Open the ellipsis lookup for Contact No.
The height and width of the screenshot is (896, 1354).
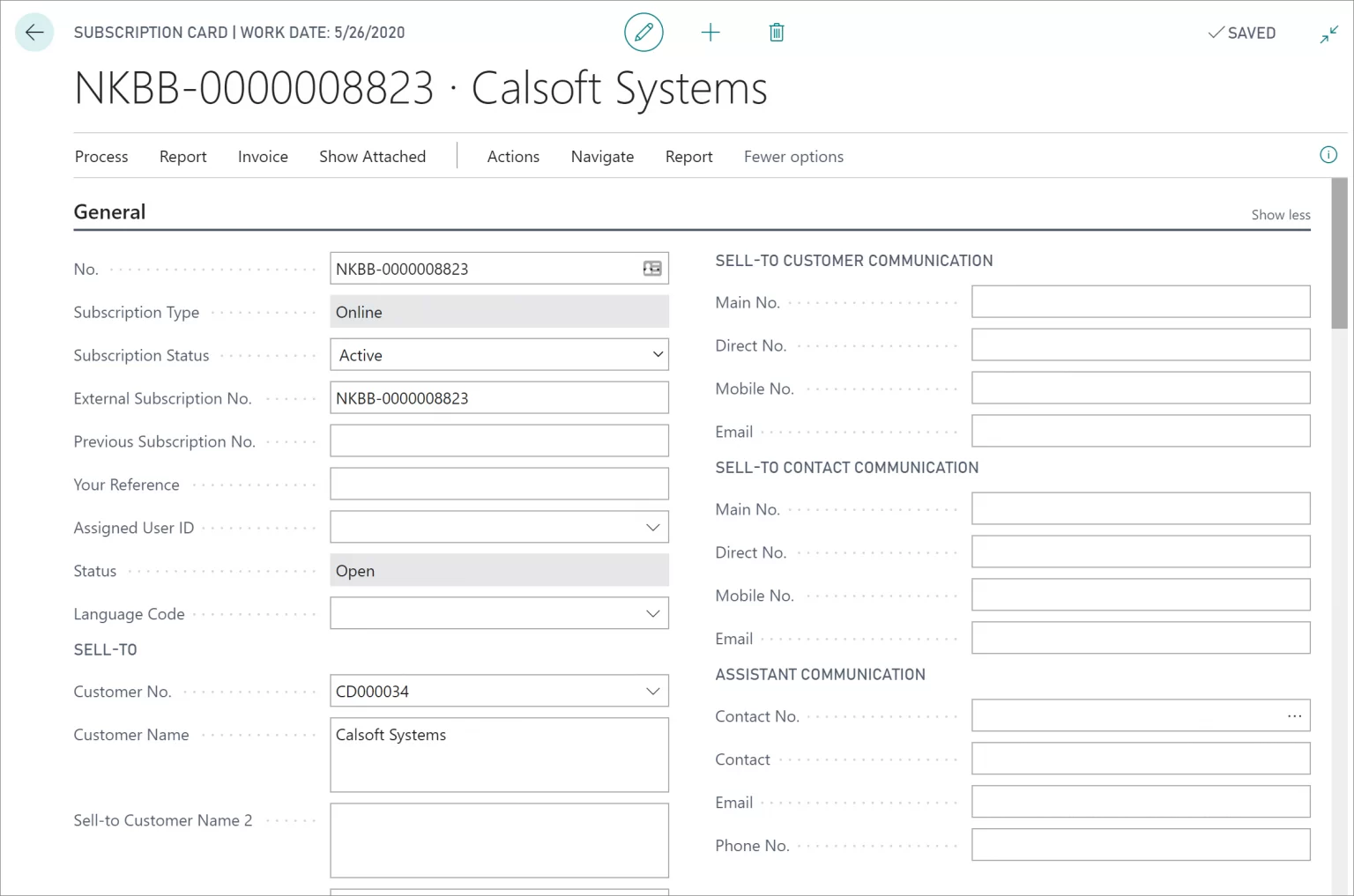point(1294,715)
